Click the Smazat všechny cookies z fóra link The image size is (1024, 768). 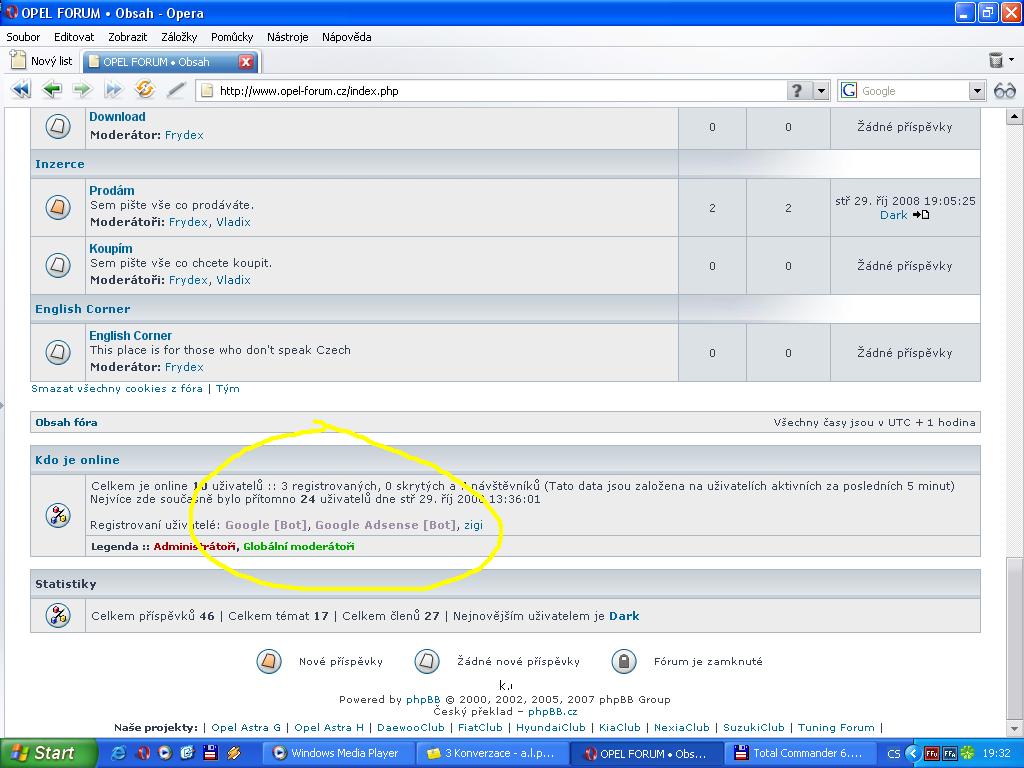pos(116,388)
